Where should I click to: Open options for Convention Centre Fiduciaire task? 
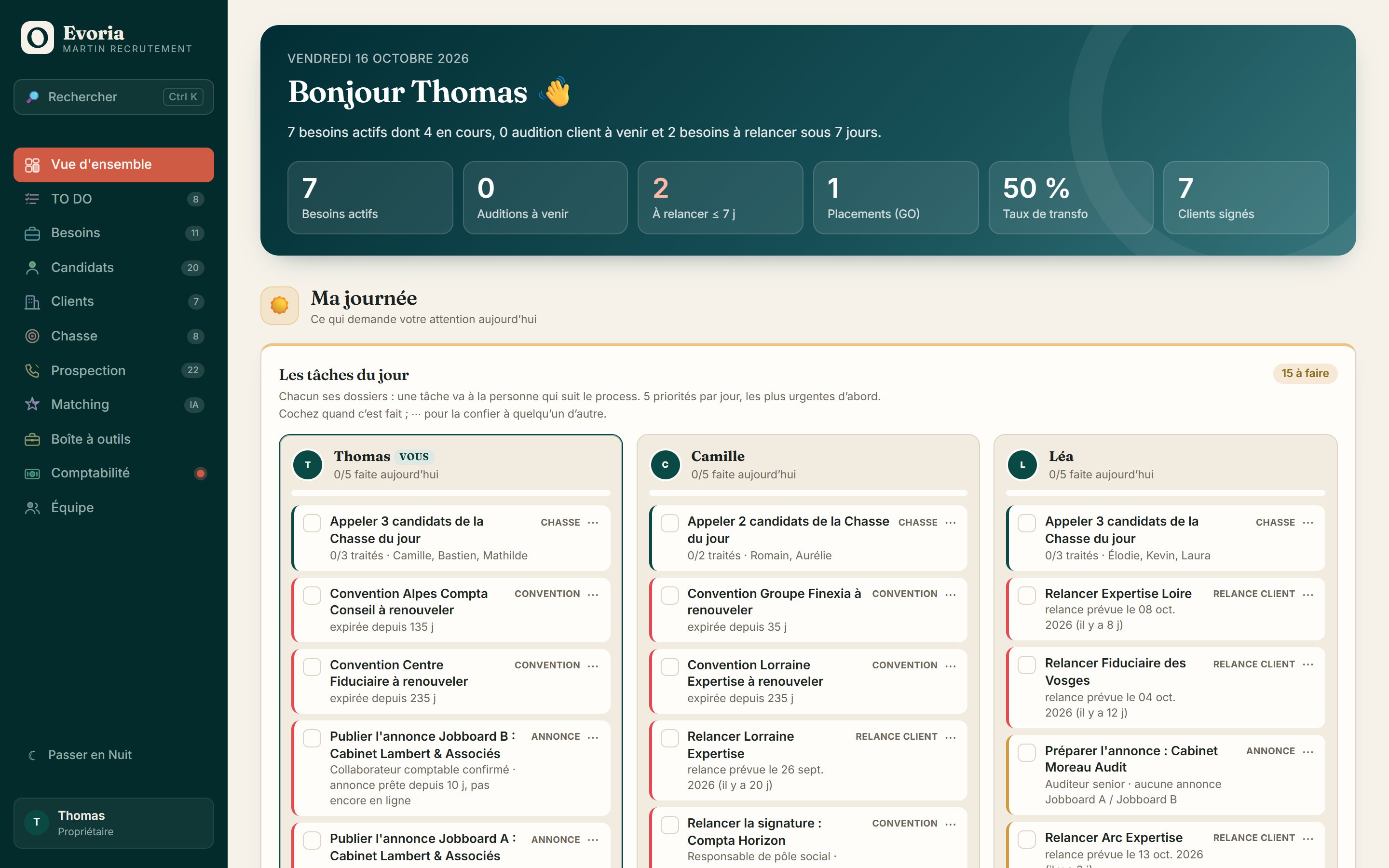point(593,665)
